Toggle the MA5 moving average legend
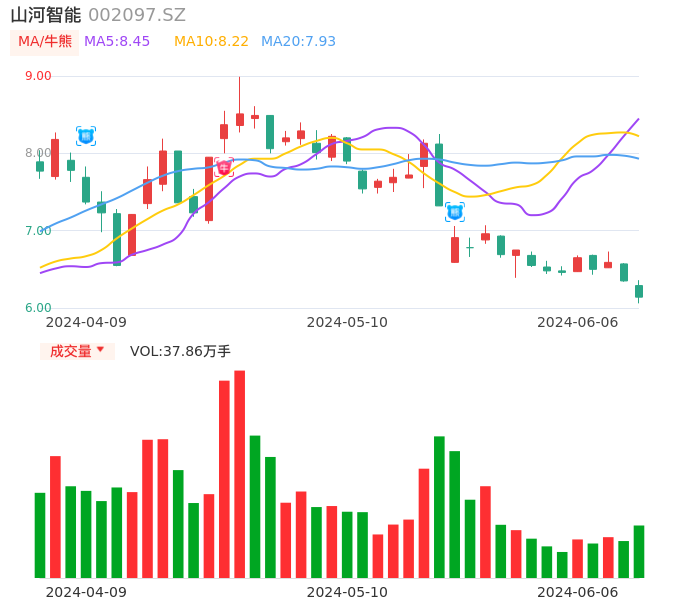 point(117,42)
